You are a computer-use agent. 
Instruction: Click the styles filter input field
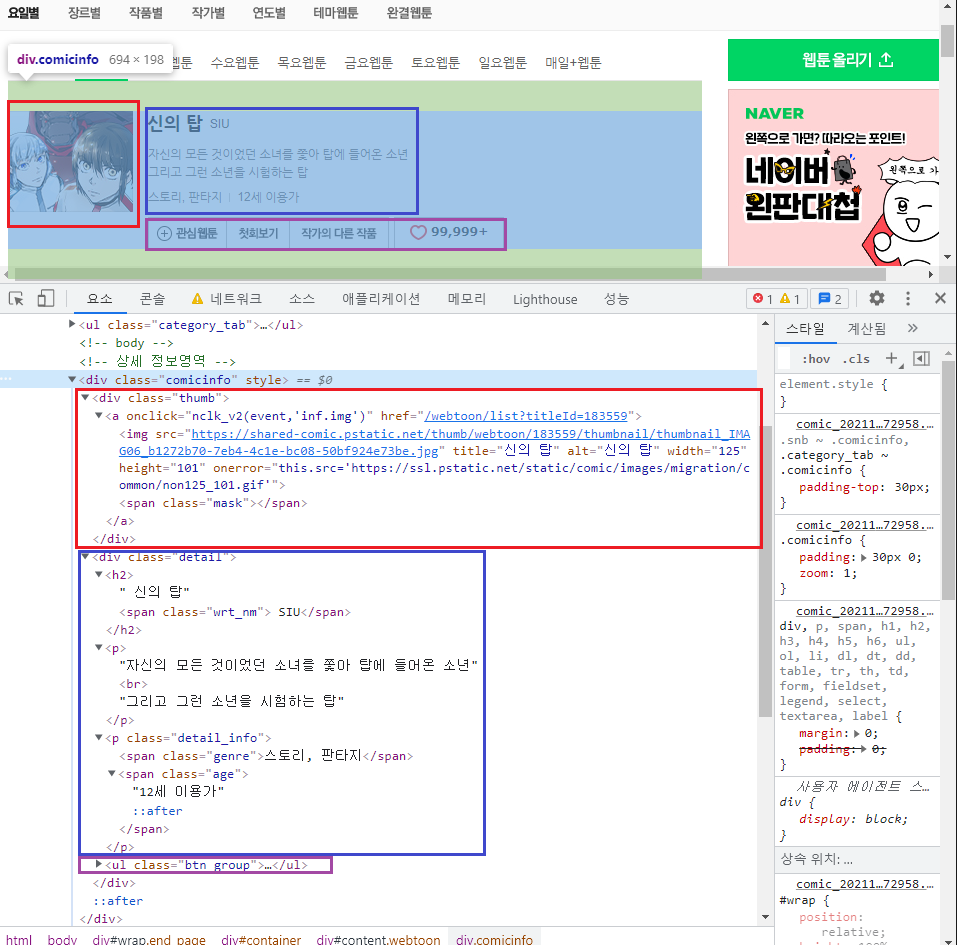coord(785,359)
